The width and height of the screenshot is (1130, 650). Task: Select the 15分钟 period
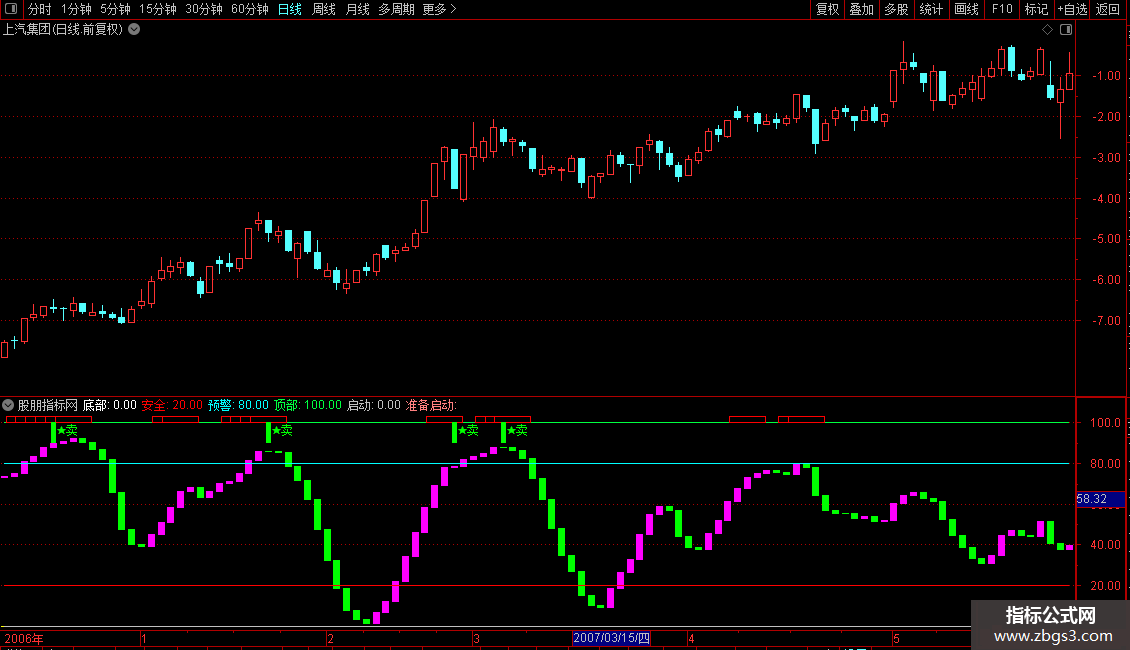point(158,9)
